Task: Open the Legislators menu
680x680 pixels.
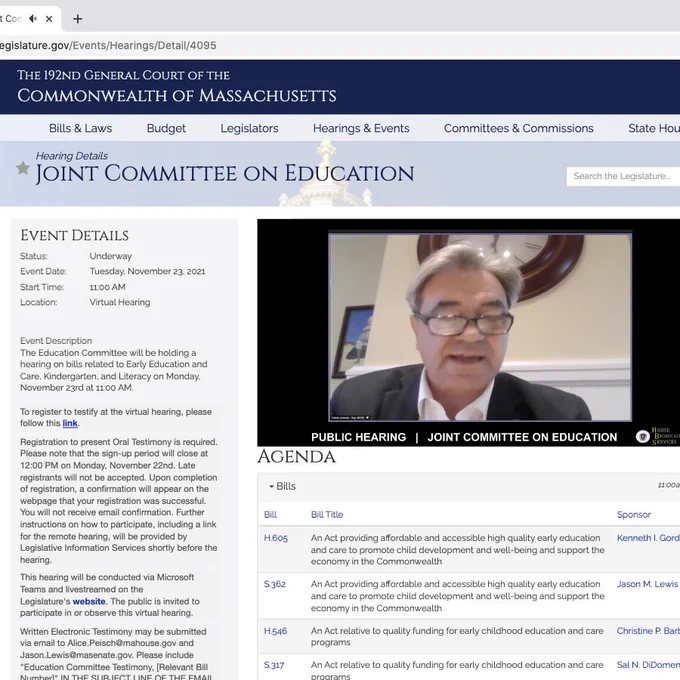Action: [x=249, y=128]
